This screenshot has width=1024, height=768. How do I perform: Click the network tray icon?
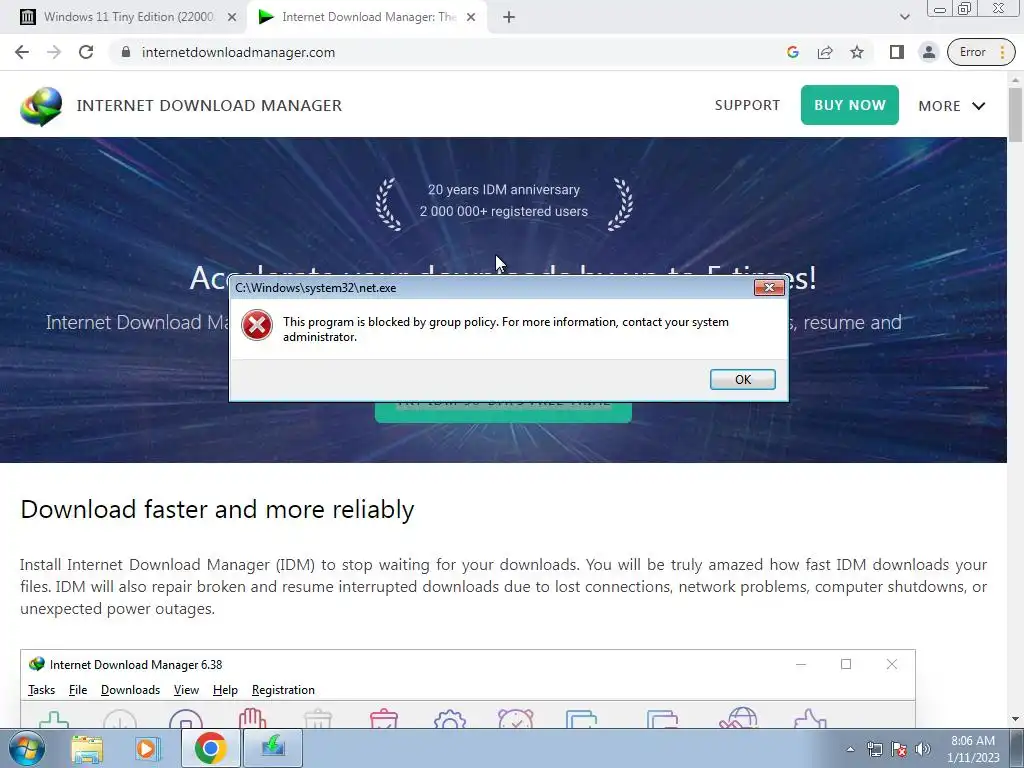point(874,749)
